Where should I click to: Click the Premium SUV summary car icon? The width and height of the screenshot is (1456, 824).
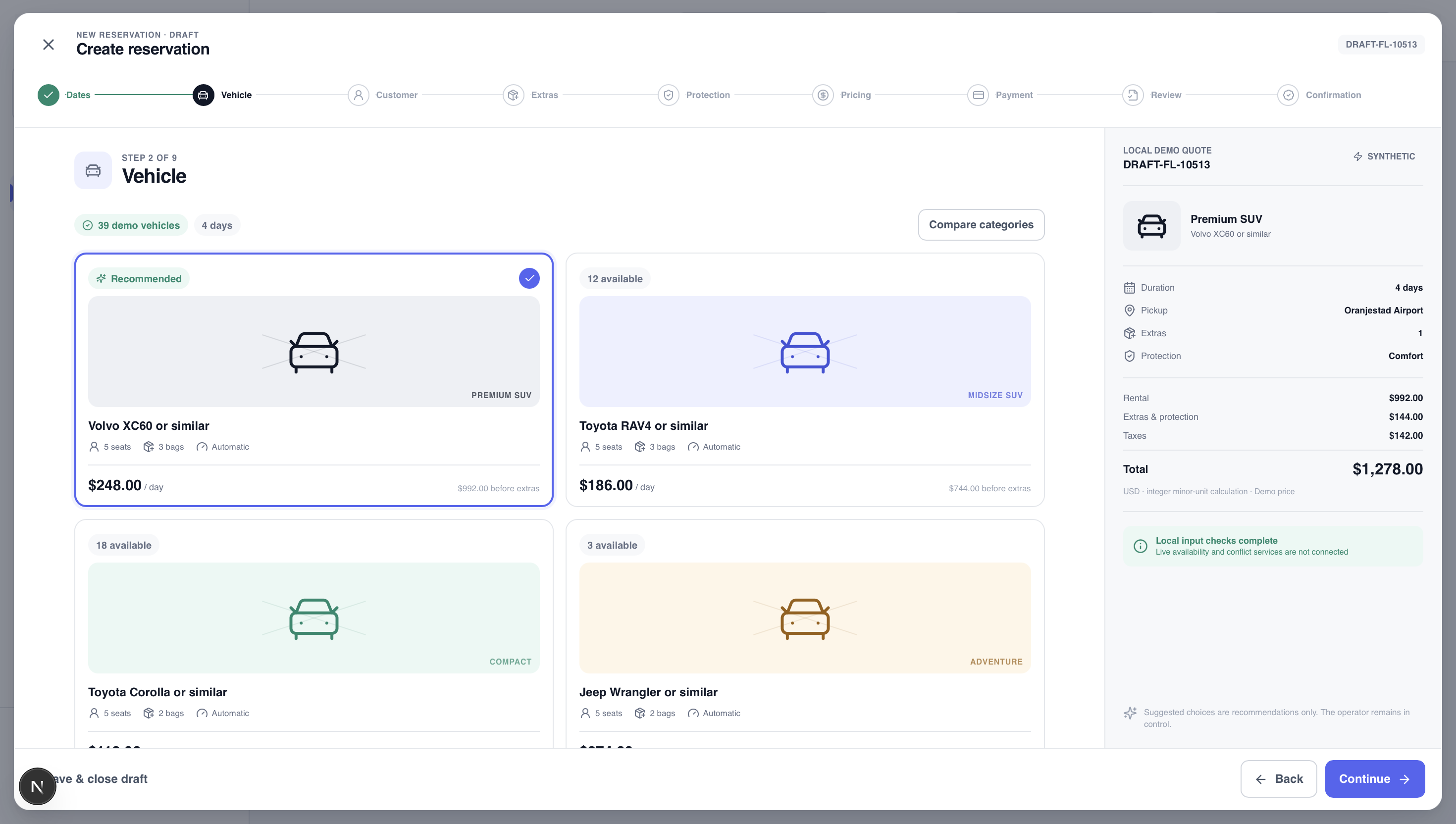[x=1151, y=226]
